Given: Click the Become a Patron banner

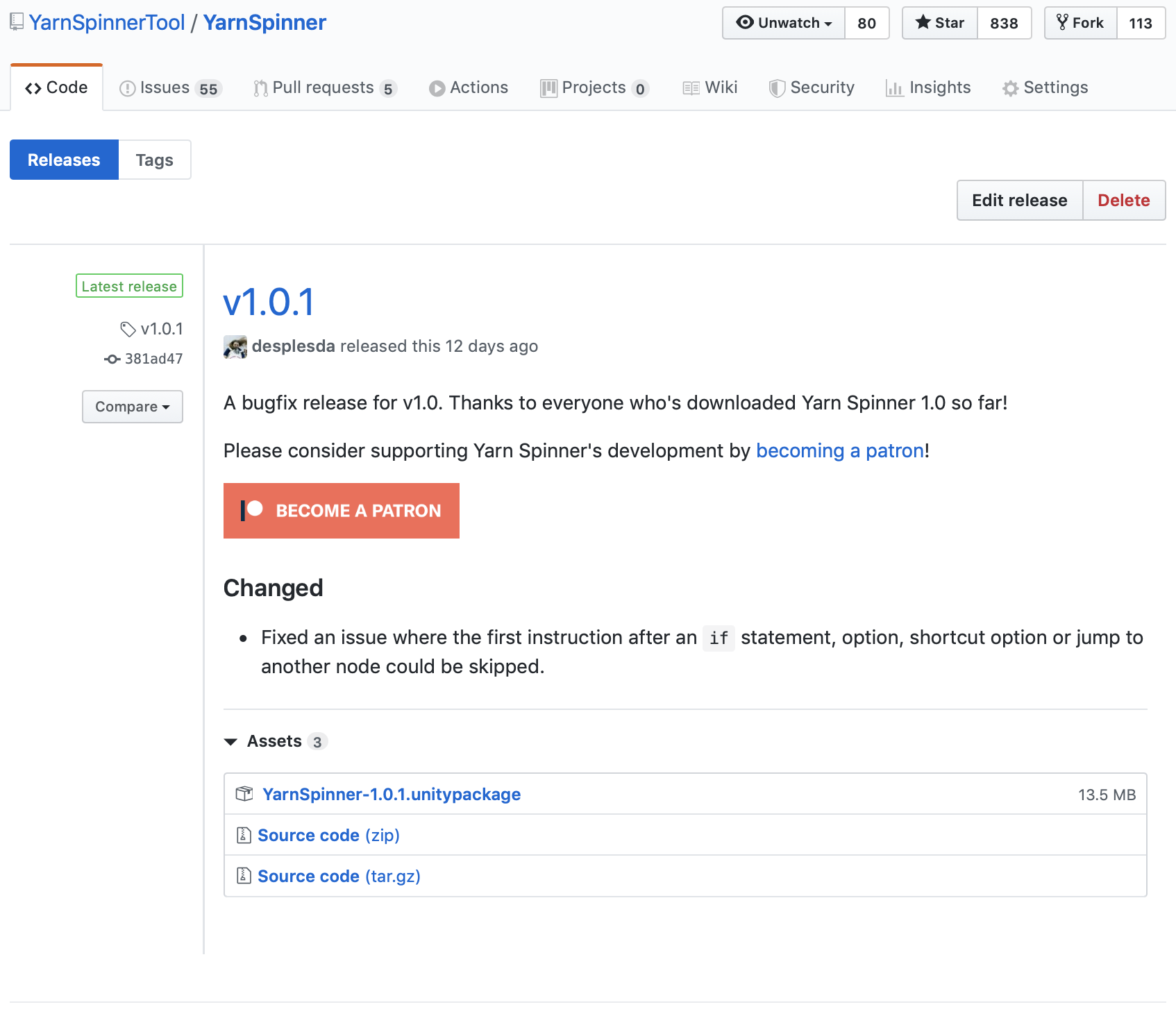Looking at the screenshot, I should pyautogui.click(x=342, y=511).
